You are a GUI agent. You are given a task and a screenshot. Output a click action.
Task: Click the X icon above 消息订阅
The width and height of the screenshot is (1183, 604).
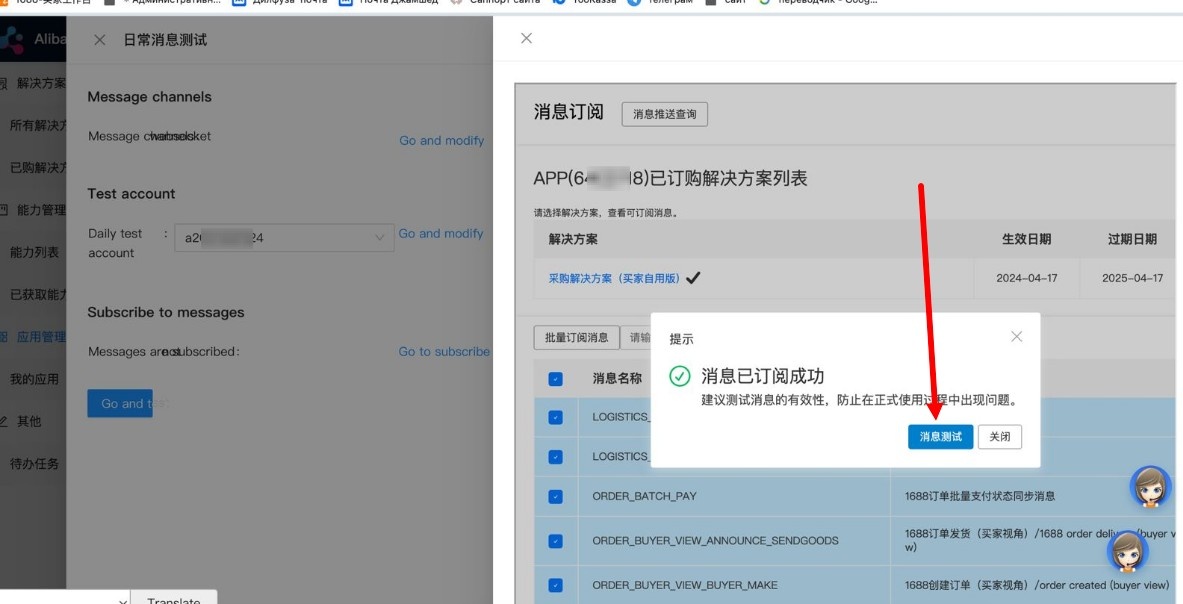tap(526, 38)
